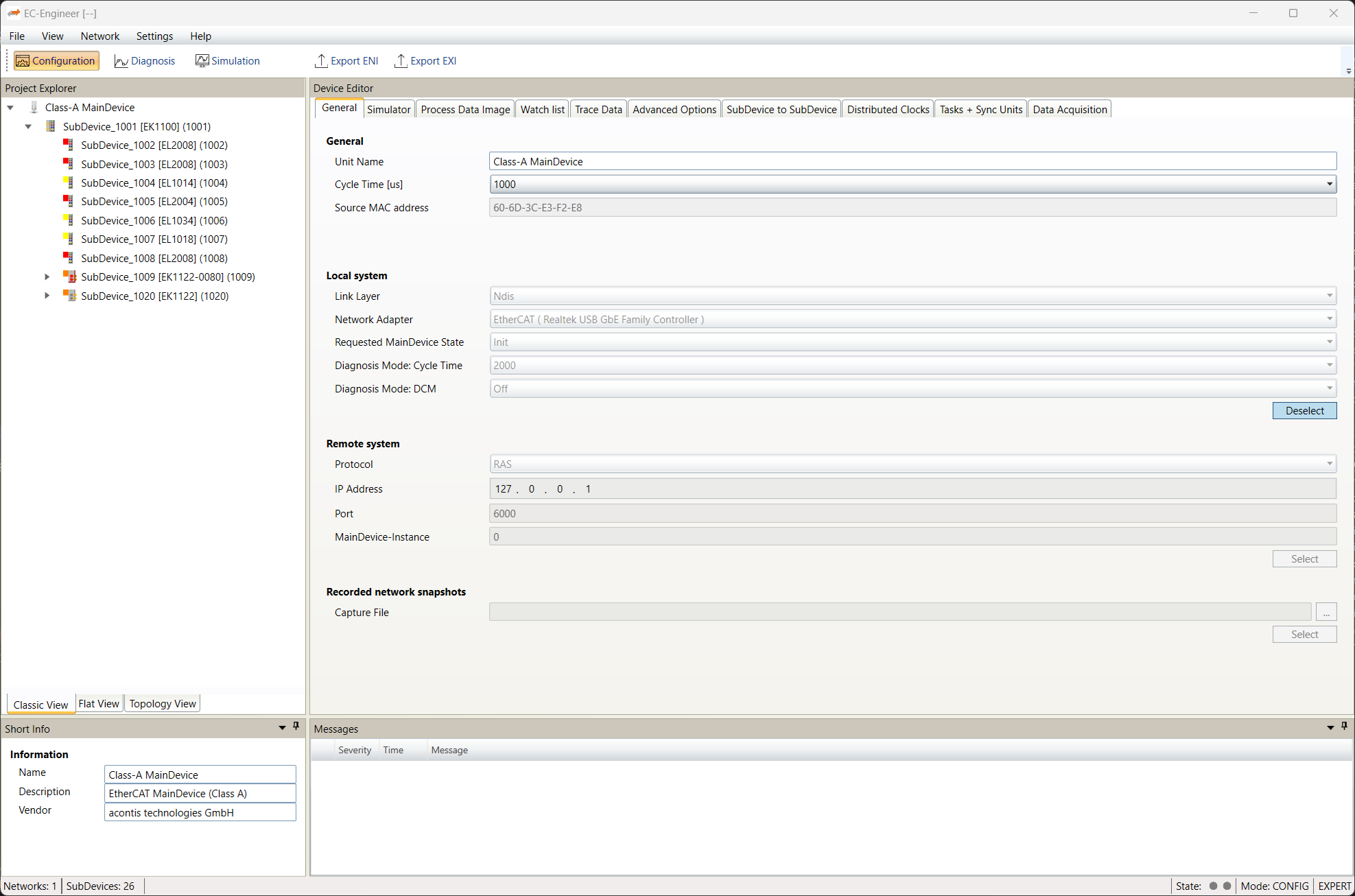The height and width of the screenshot is (896, 1355).
Task: Click the SubDevice_1001 EK1100 coupler icon
Action: (x=51, y=126)
